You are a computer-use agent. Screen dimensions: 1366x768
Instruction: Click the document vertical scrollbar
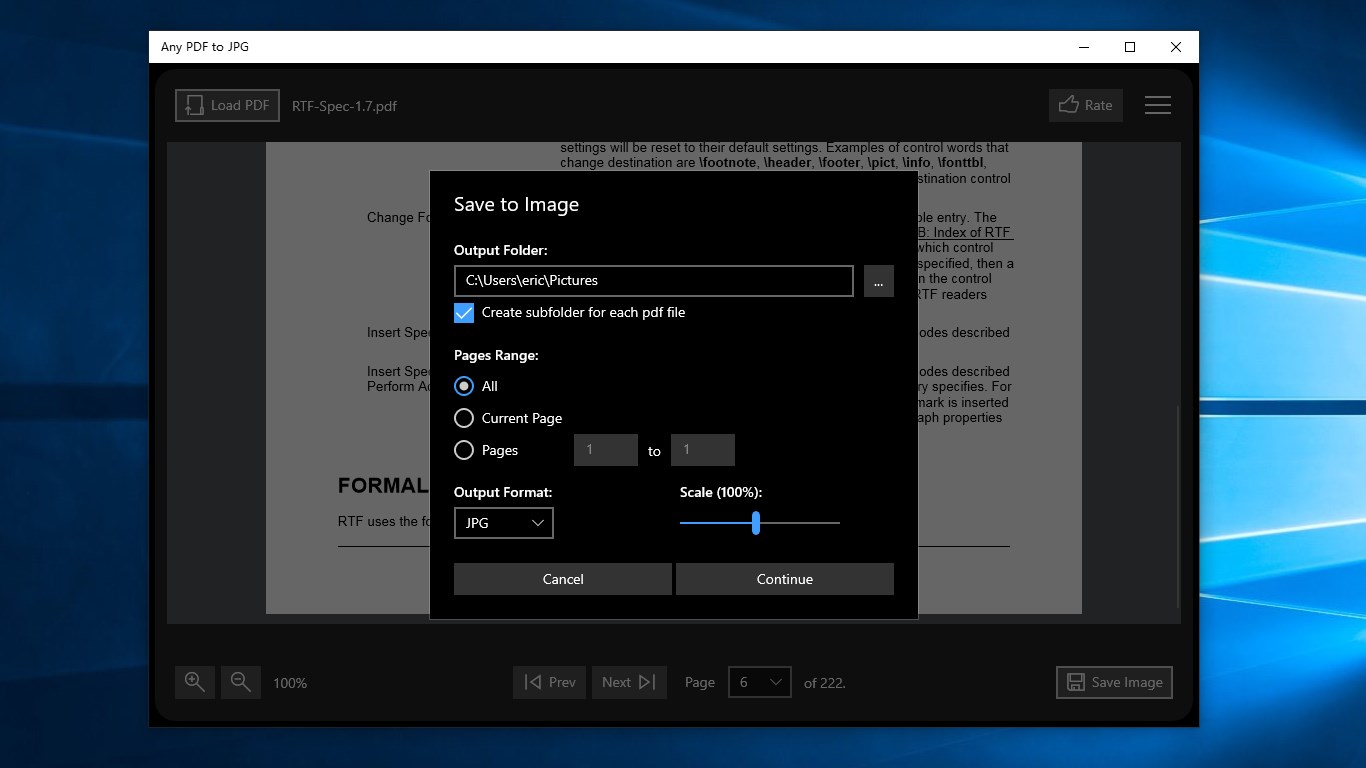coord(1179,508)
